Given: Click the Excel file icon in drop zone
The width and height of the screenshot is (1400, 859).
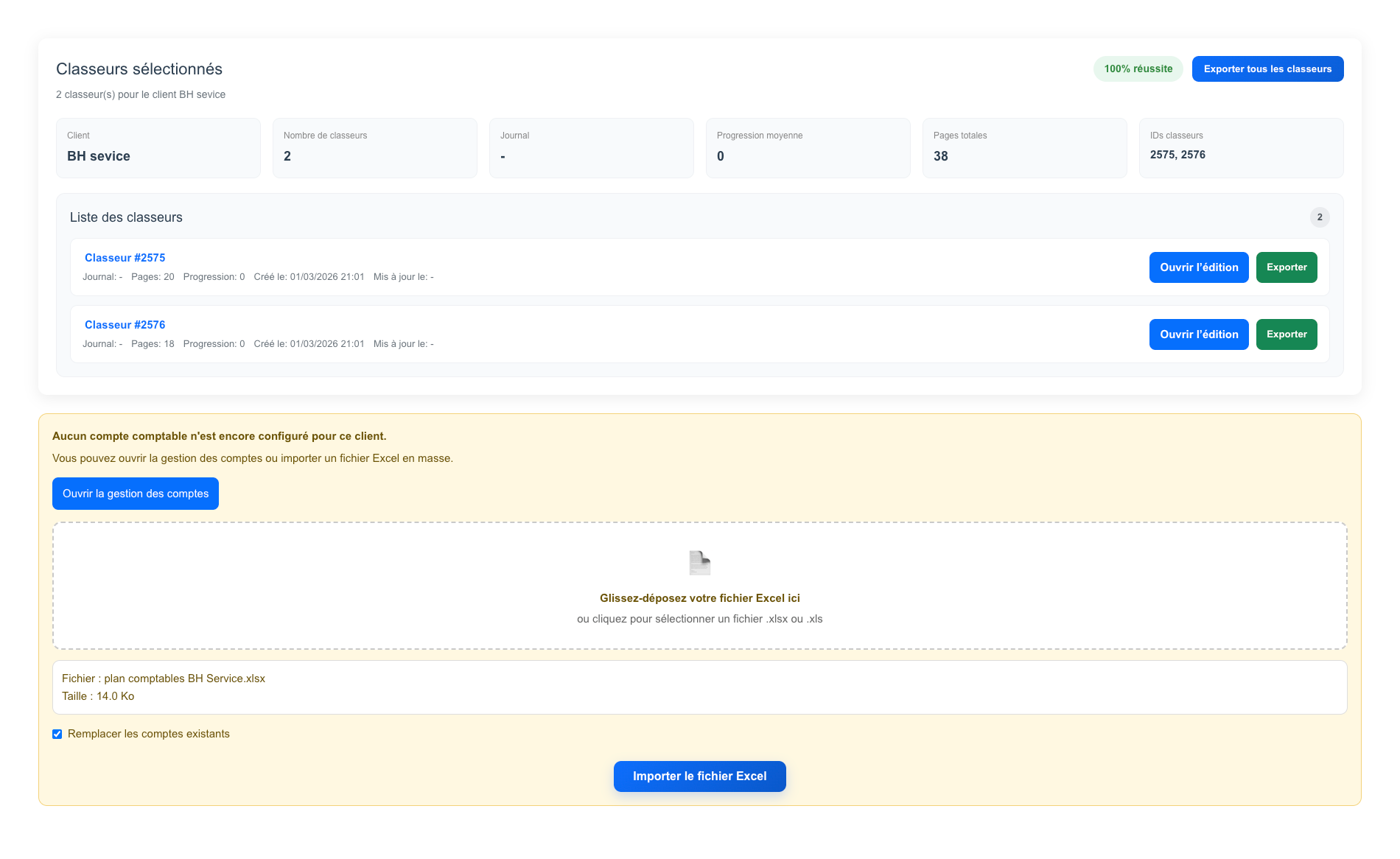Looking at the screenshot, I should tap(699, 563).
